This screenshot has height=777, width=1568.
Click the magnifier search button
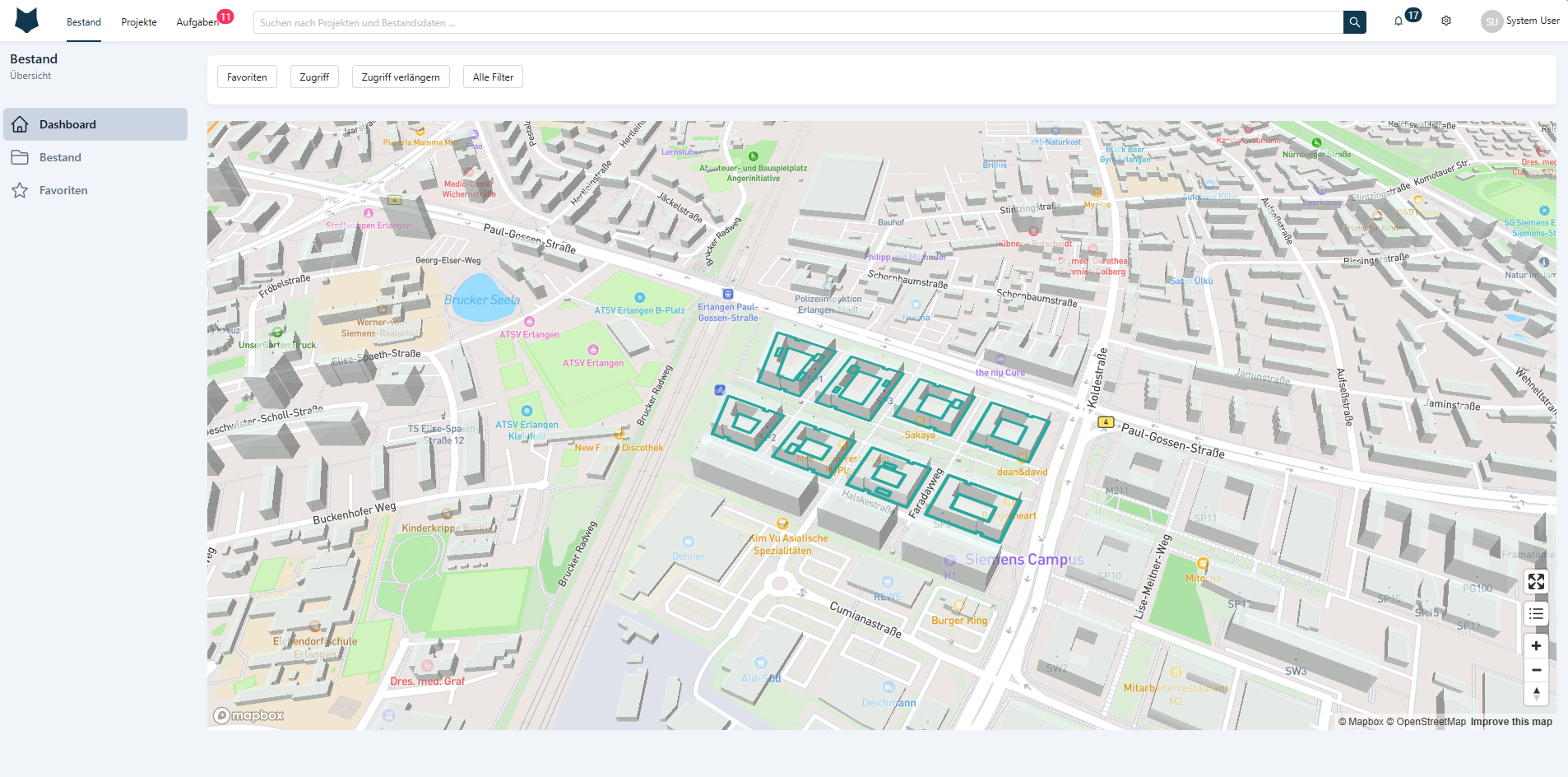pos(1355,22)
